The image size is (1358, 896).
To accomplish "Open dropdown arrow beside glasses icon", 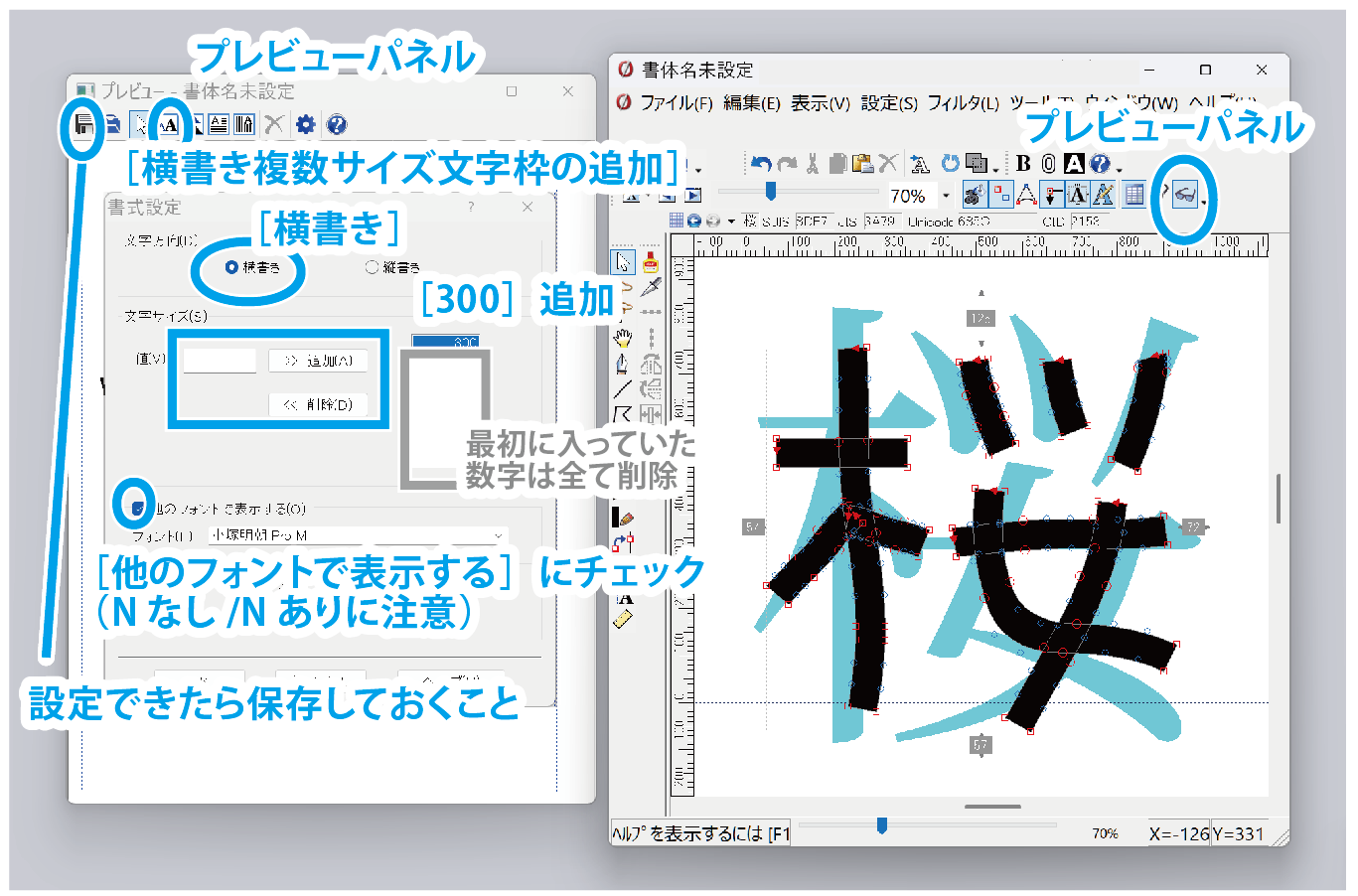I will [x=1204, y=202].
